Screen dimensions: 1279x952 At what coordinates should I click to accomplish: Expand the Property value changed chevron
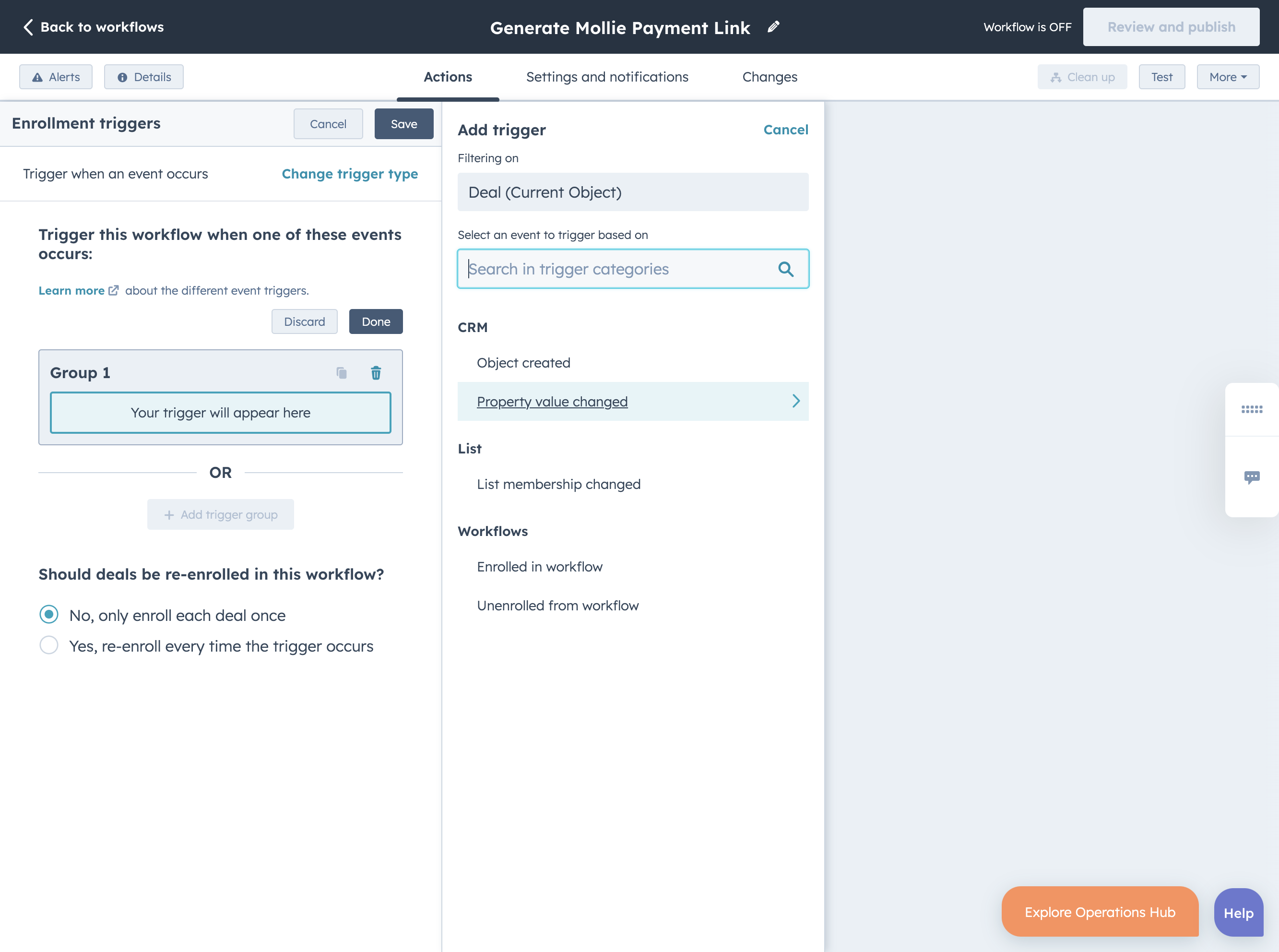click(795, 401)
